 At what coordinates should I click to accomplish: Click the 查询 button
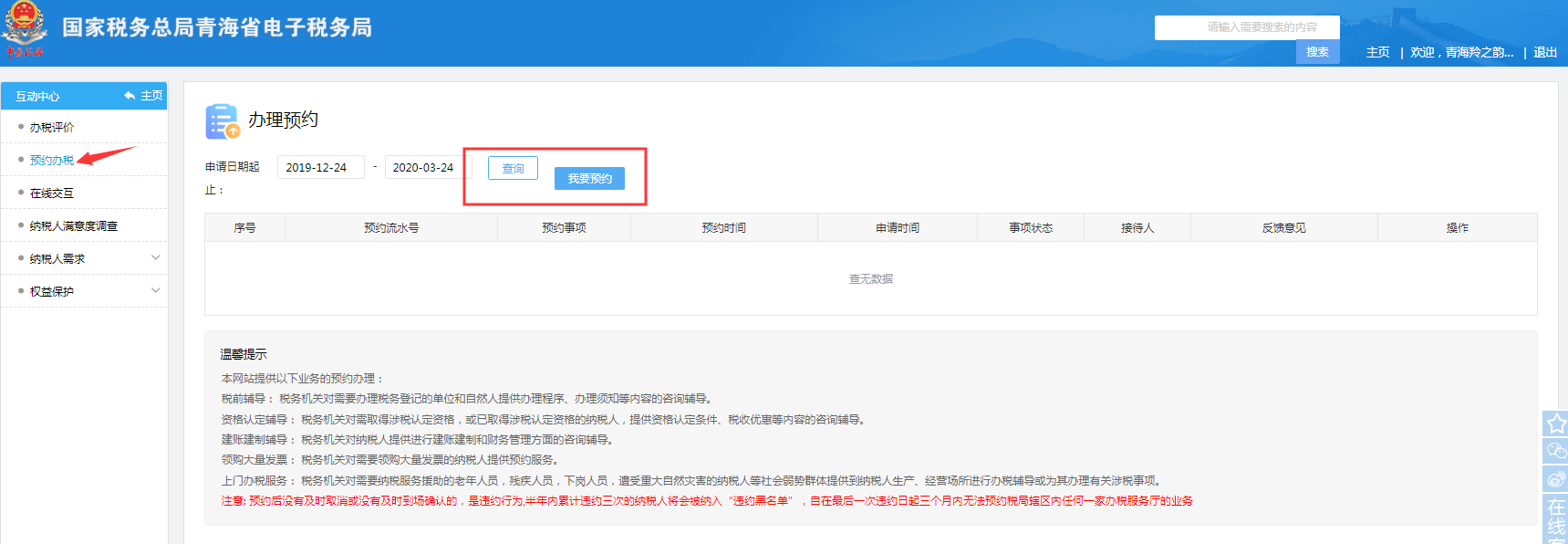(513, 168)
